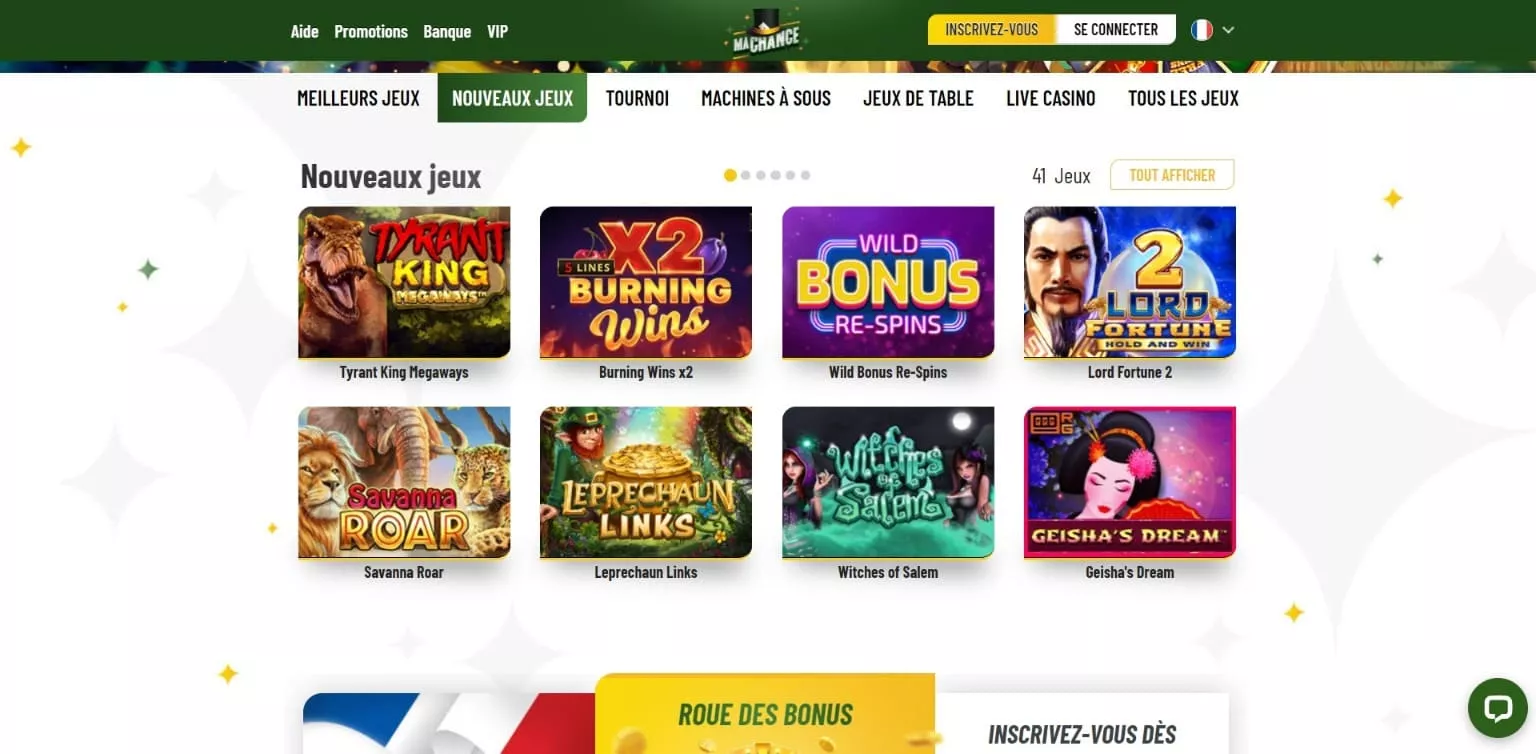Open the Promotions link in header
The height and width of the screenshot is (754, 1536).
point(371,31)
